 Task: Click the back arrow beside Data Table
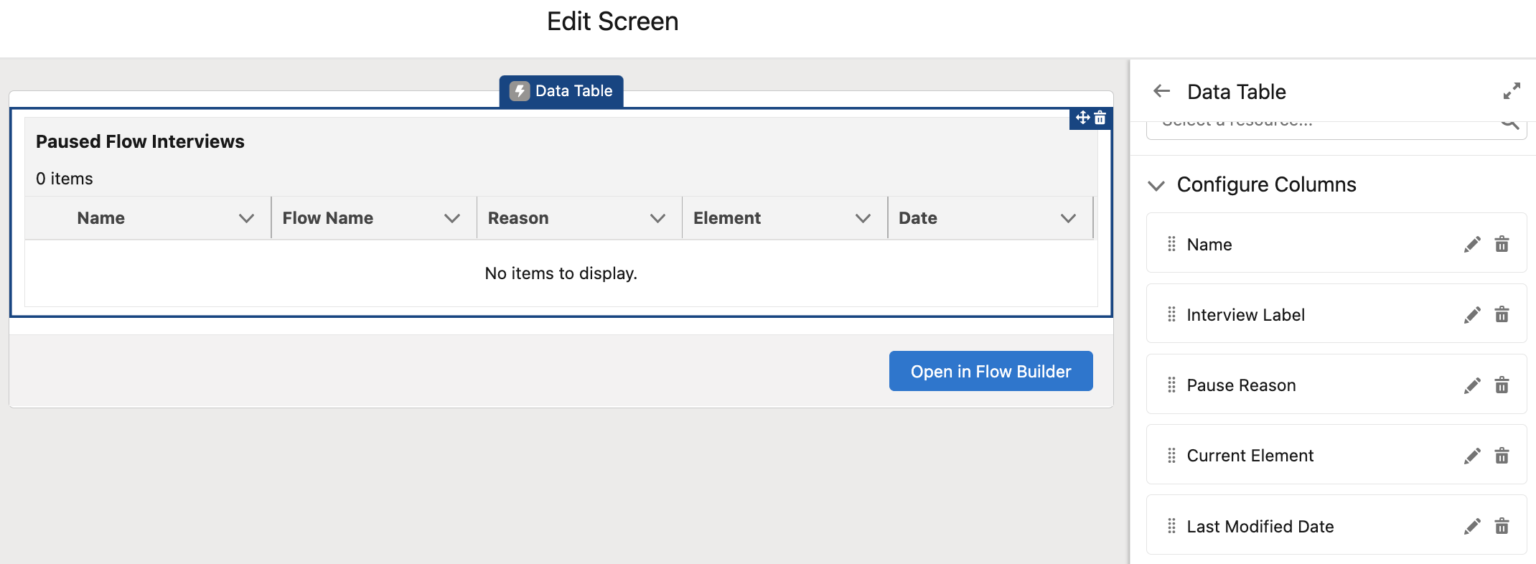pyautogui.click(x=1161, y=91)
